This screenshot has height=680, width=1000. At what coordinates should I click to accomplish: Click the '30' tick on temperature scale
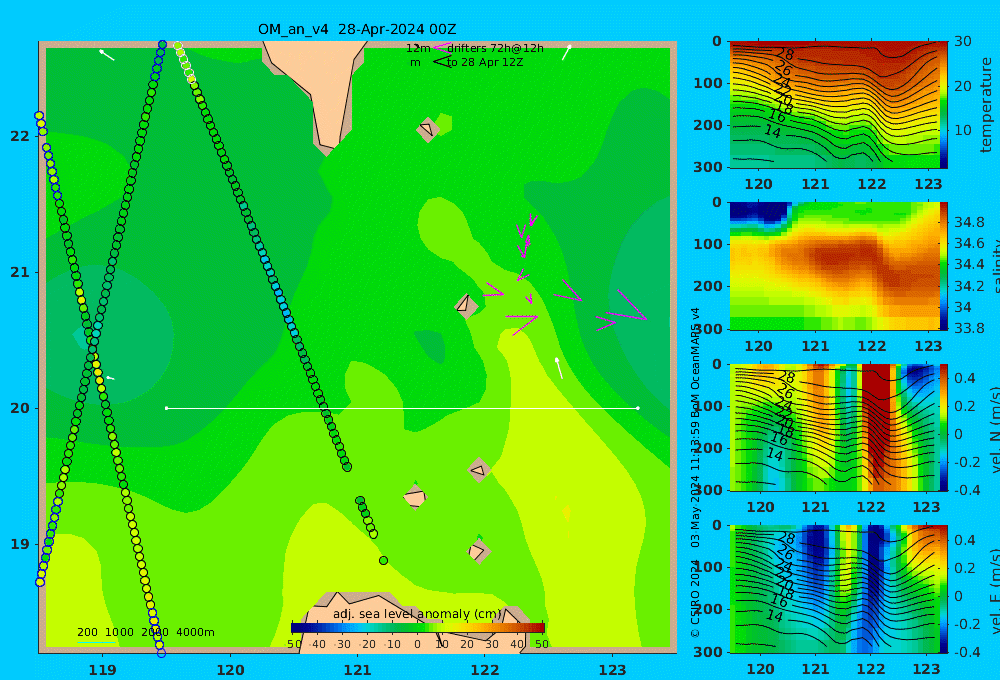(x=962, y=41)
